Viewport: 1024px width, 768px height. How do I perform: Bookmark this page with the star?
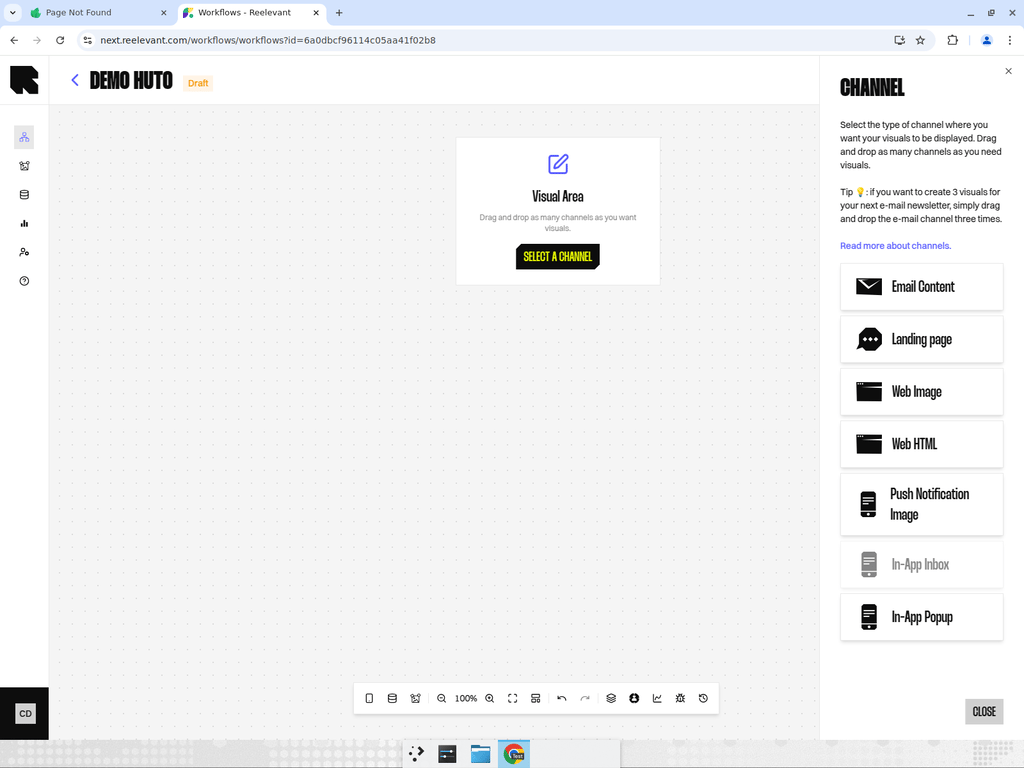[920, 40]
